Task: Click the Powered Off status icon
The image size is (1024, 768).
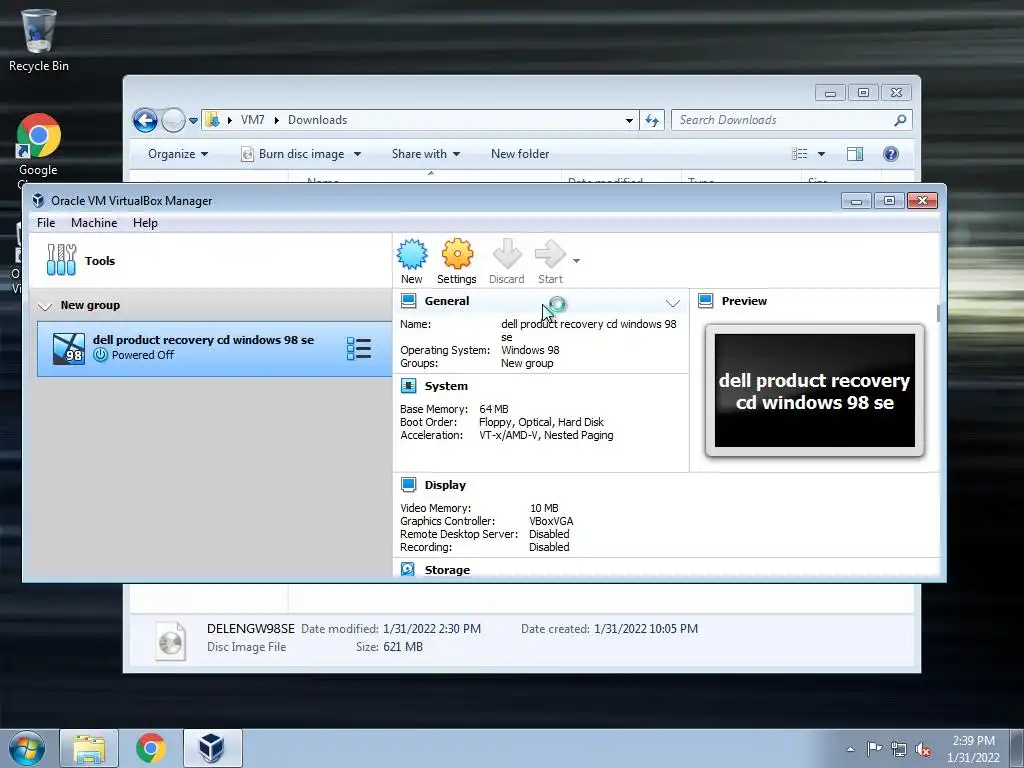Action: pos(100,355)
